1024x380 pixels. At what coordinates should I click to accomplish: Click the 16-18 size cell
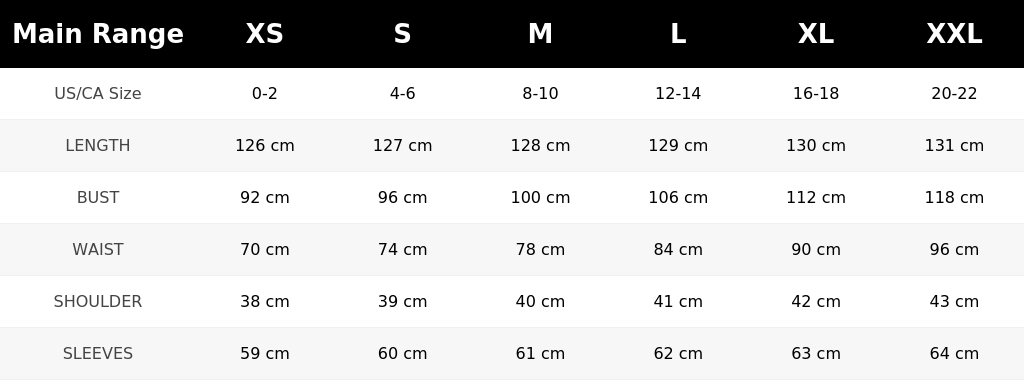[x=816, y=93]
